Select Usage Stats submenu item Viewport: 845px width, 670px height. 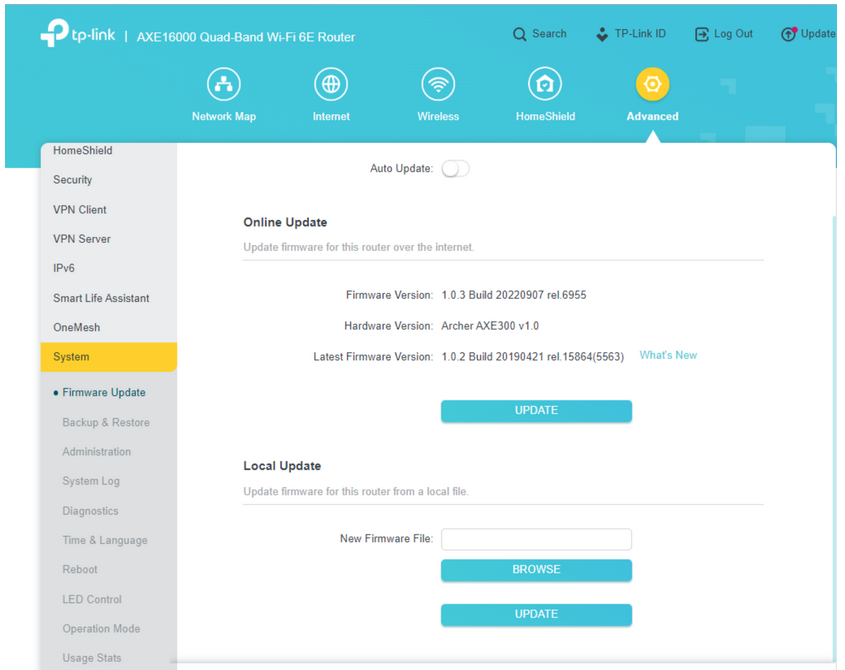point(92,658)
